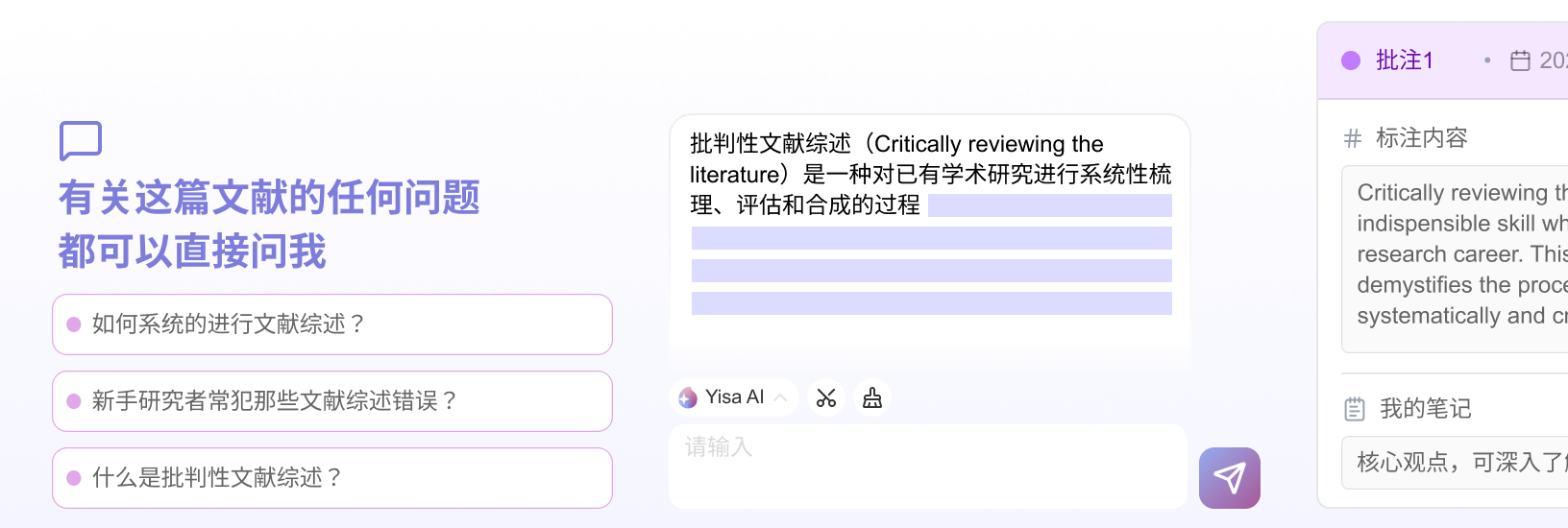Click the notepad icon beside 我的笔记
This screenshot has height=528, width=1568.
(1355, 409)
